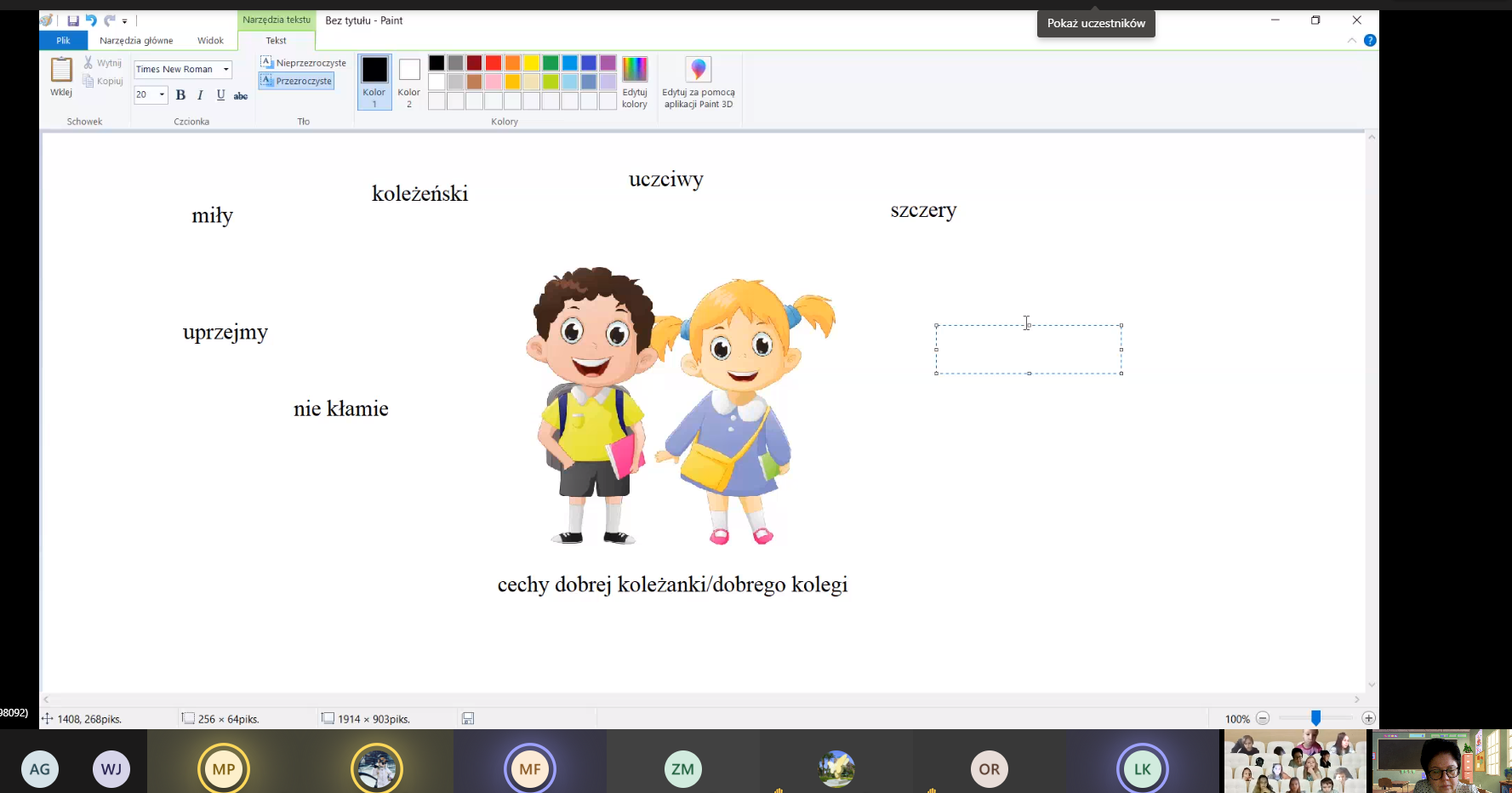Image resolution: width=1512 pixels, height=793 pixels.
Task: Open Edytuj kolory color editor
Action: (x=635, y=82)
